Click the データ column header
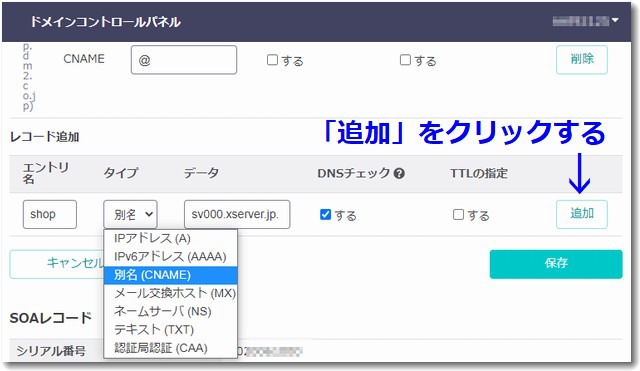This screenshot has height=371, width=640. pos(201,173)
